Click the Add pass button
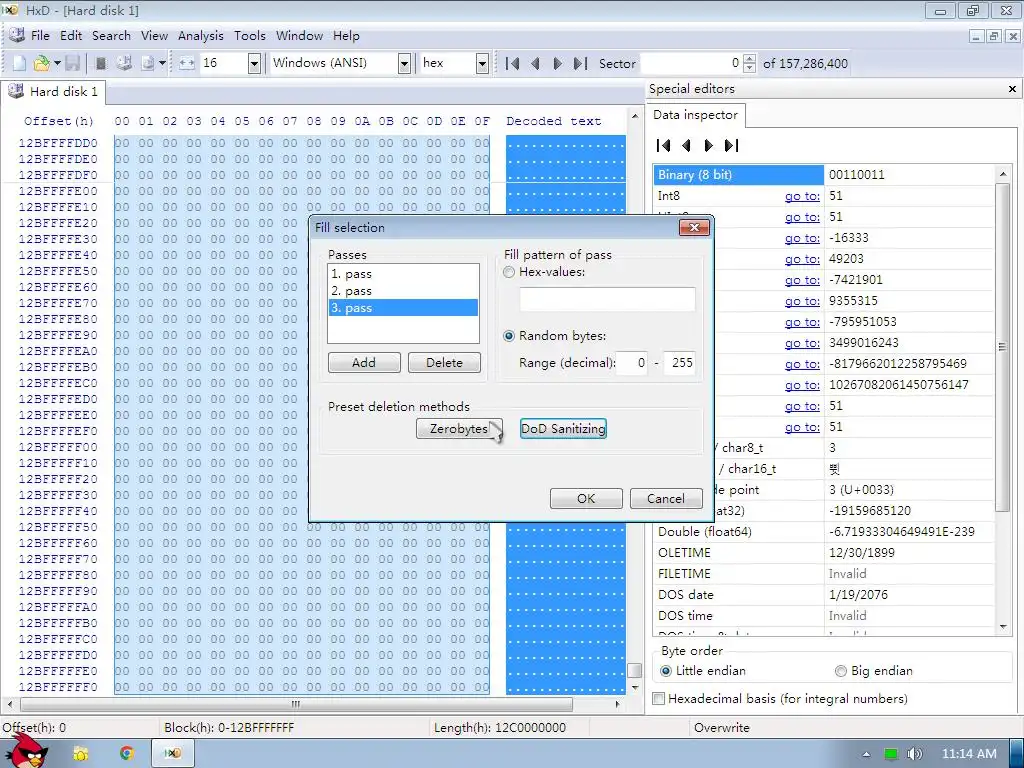The height and width of the screenshot is (768, 1024). click(364, 362)
